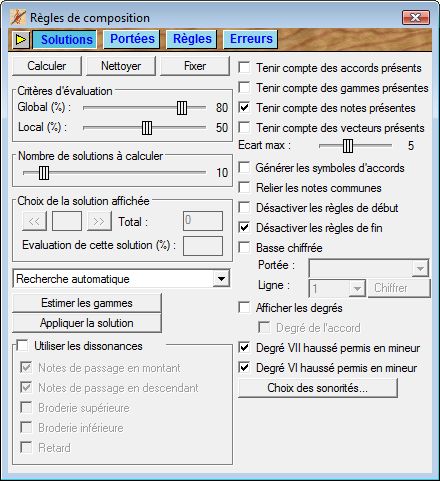This screenshot has height=481, width=440.
Task: Click the previous solution << button
Action: 34,221
